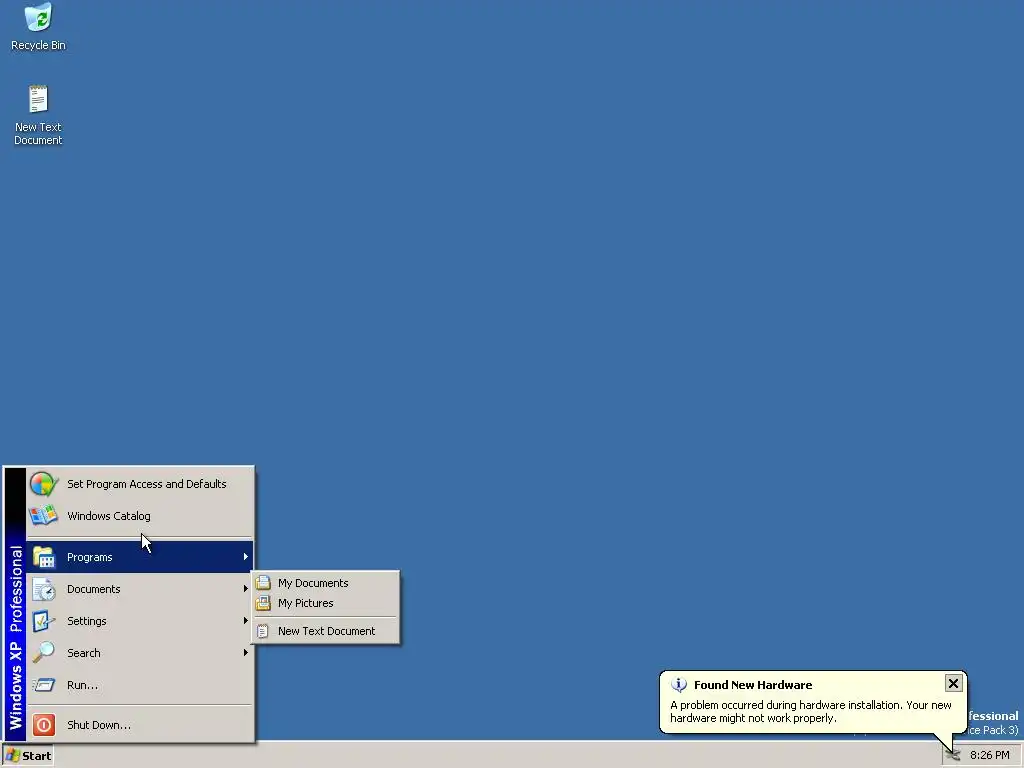The image size is (1024, 768).
Task: Click the My Pictures folder icon
Action: [263, 603]
